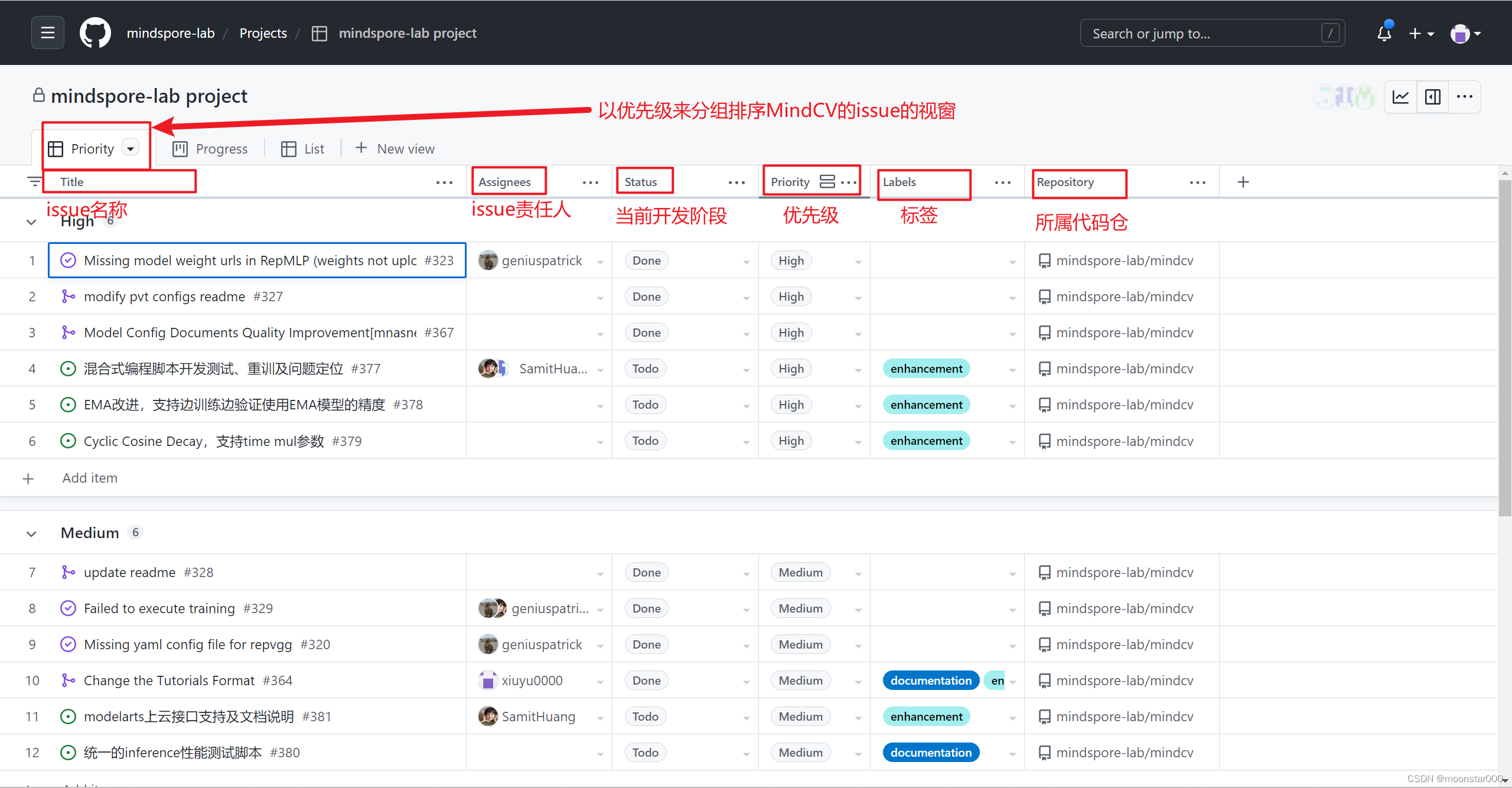
Task: Click group-by rows icon in Priority header
Action: (827, 182)
